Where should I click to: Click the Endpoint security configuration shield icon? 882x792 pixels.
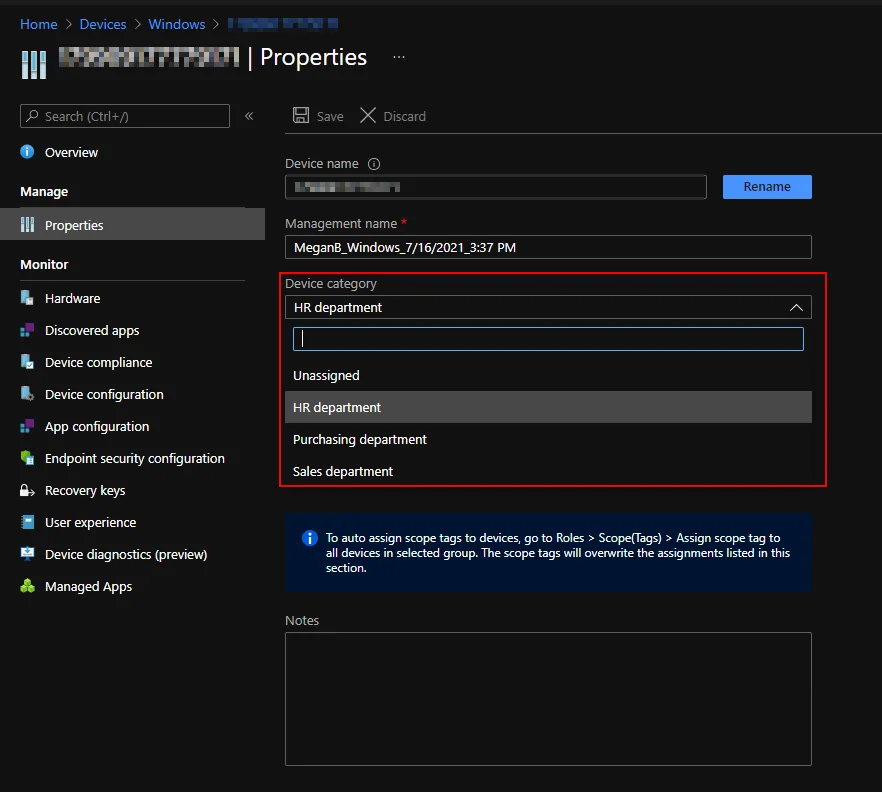coord(27,458)
